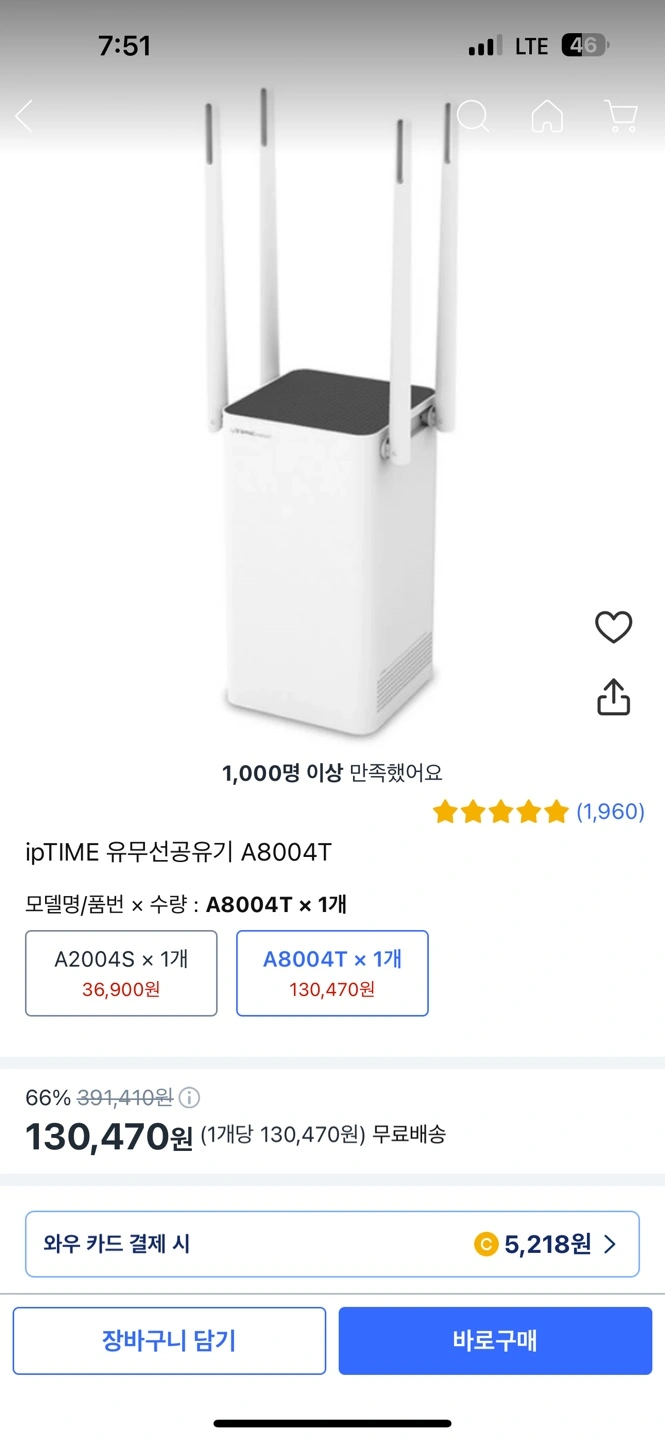Open search from the top bar
Screen dimensions: 665x1440
pyautogui.click(x=472, y=116)
